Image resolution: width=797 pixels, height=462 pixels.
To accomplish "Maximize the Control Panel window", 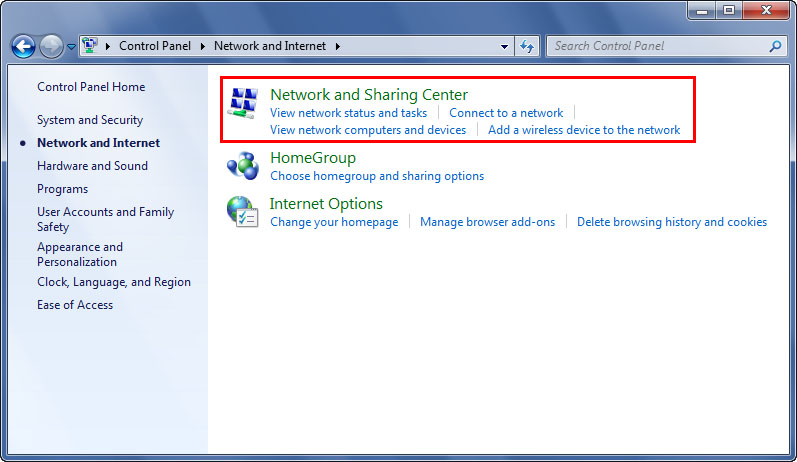I will [729, 10].
